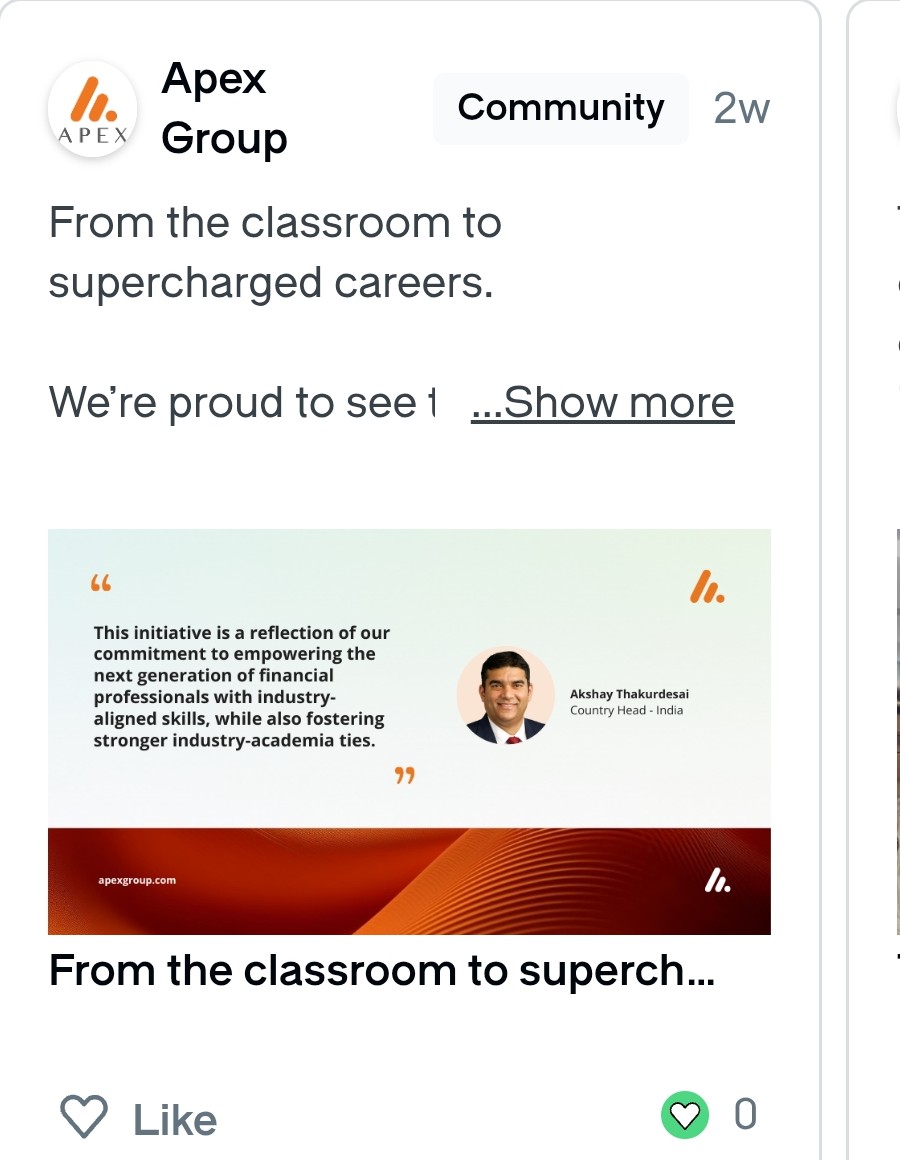Open the Community tag filter
Viewport: 900px width, 1160px height.
[560, 107]
